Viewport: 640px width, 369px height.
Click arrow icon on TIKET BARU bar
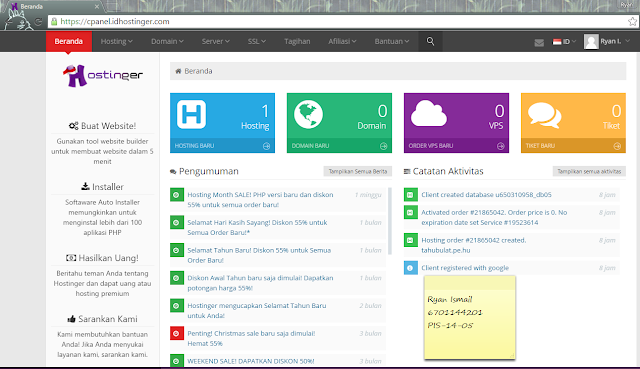617,146
